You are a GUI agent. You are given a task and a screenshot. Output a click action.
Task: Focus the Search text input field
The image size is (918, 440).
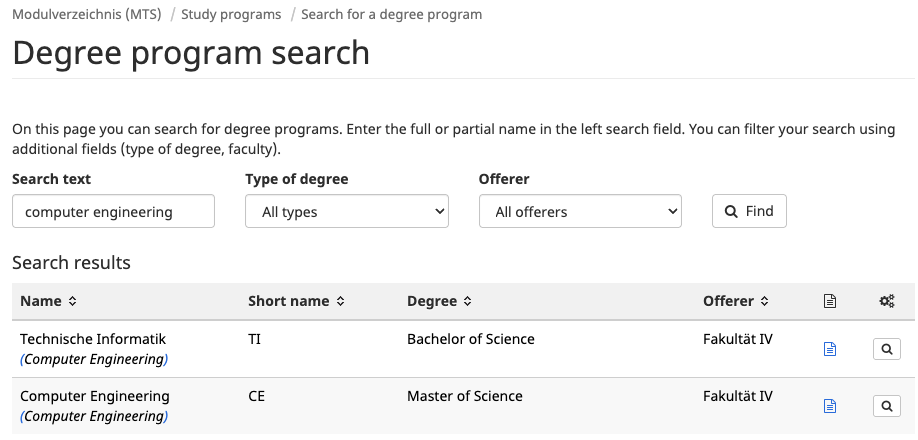tap(113, 211)
